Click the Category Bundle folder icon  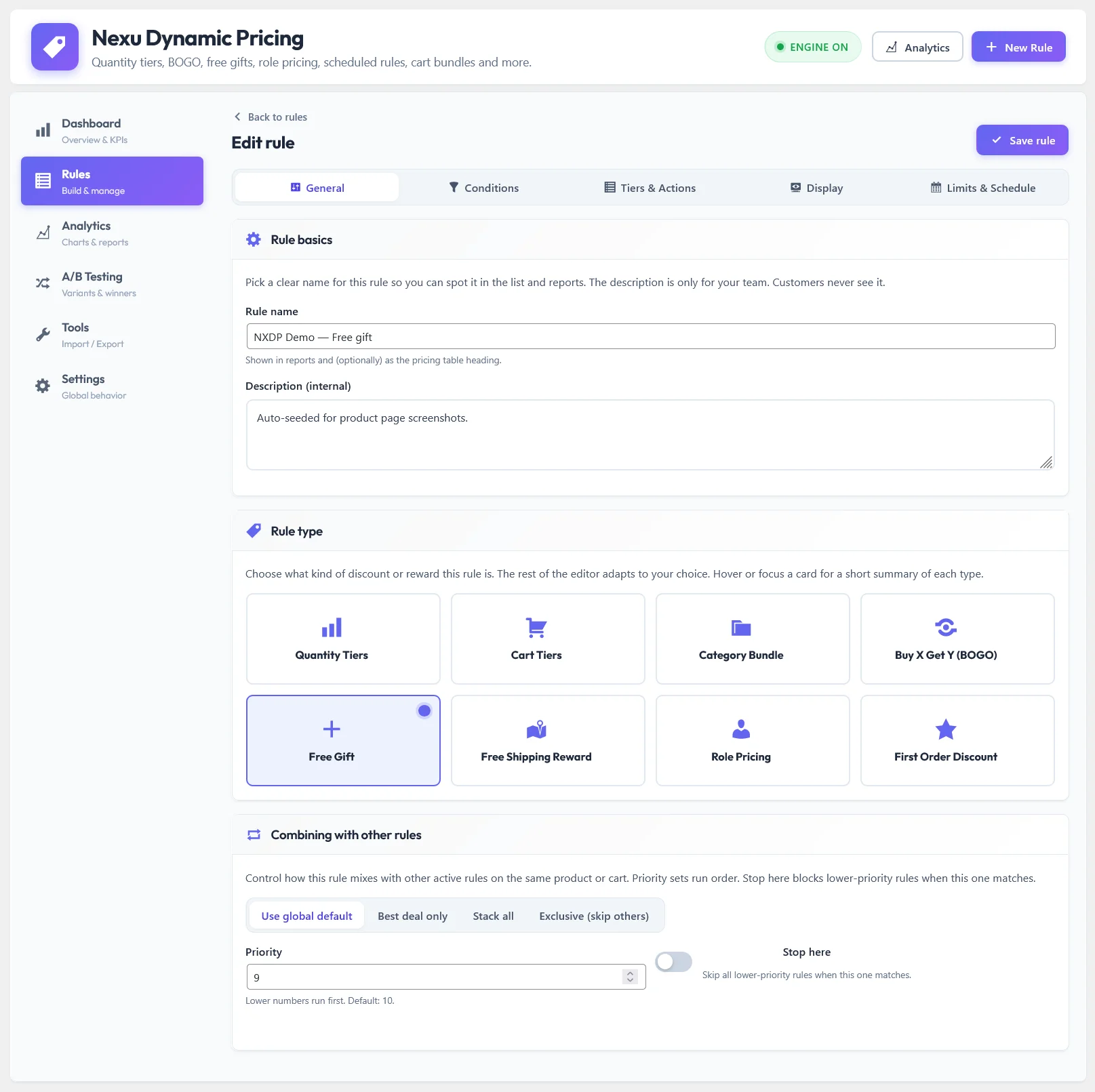point(741,628)
